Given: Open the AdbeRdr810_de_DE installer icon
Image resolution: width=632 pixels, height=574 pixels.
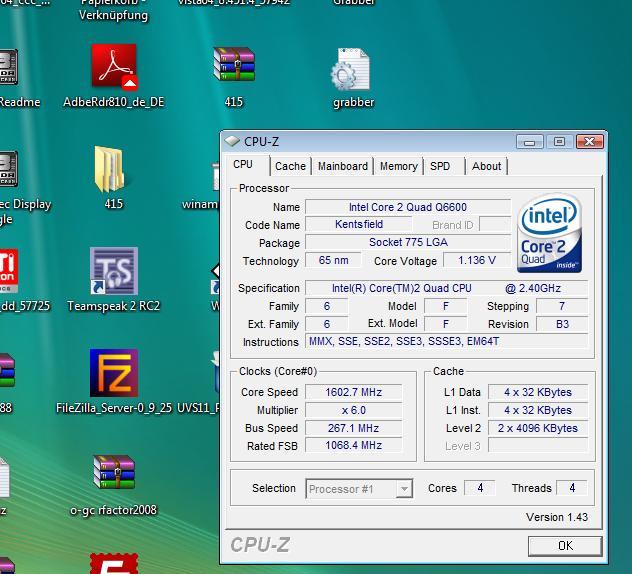Looking at the screenshot, I should pyautogui.click(x=113, y=68).
